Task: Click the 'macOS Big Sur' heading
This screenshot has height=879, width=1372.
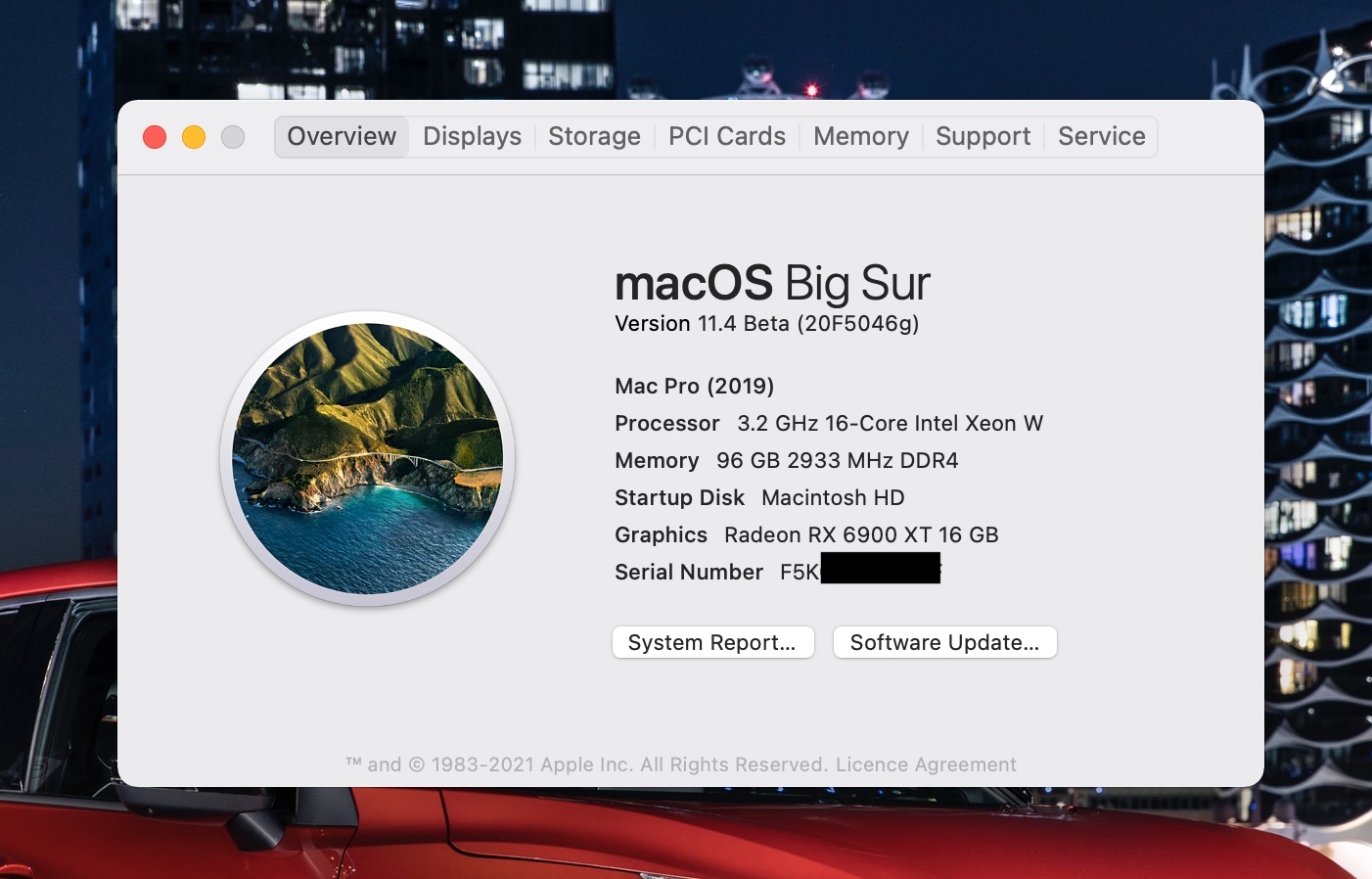Action: [772, 283]
